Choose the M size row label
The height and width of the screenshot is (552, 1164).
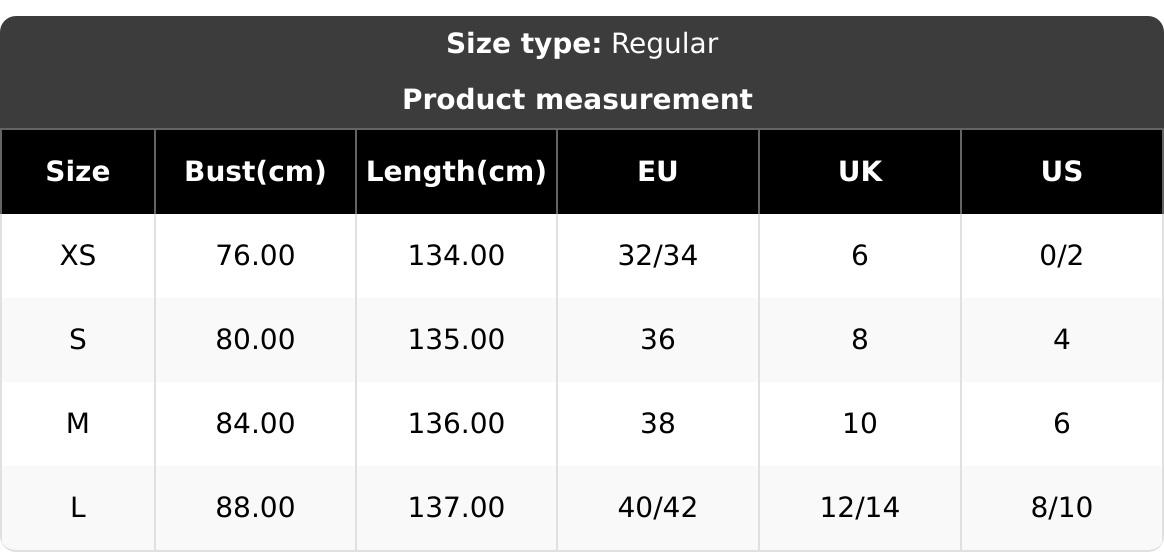tap(78, 424)
